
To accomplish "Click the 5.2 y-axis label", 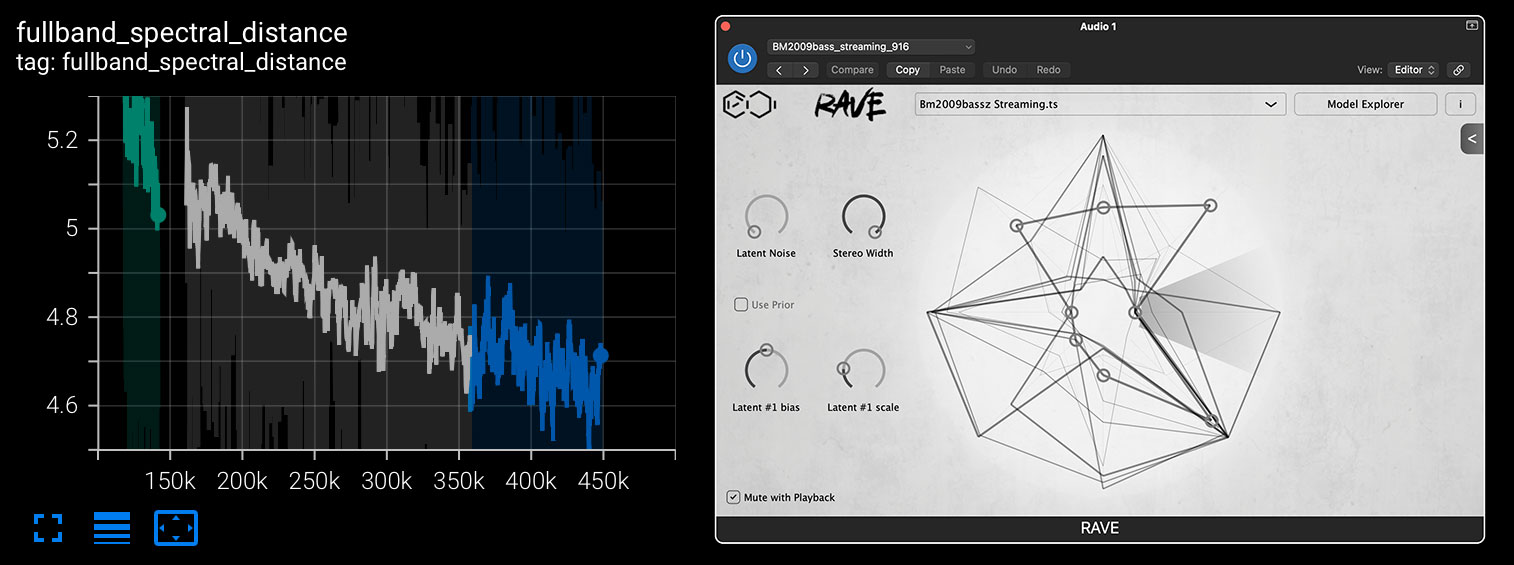I will [62, 140].
